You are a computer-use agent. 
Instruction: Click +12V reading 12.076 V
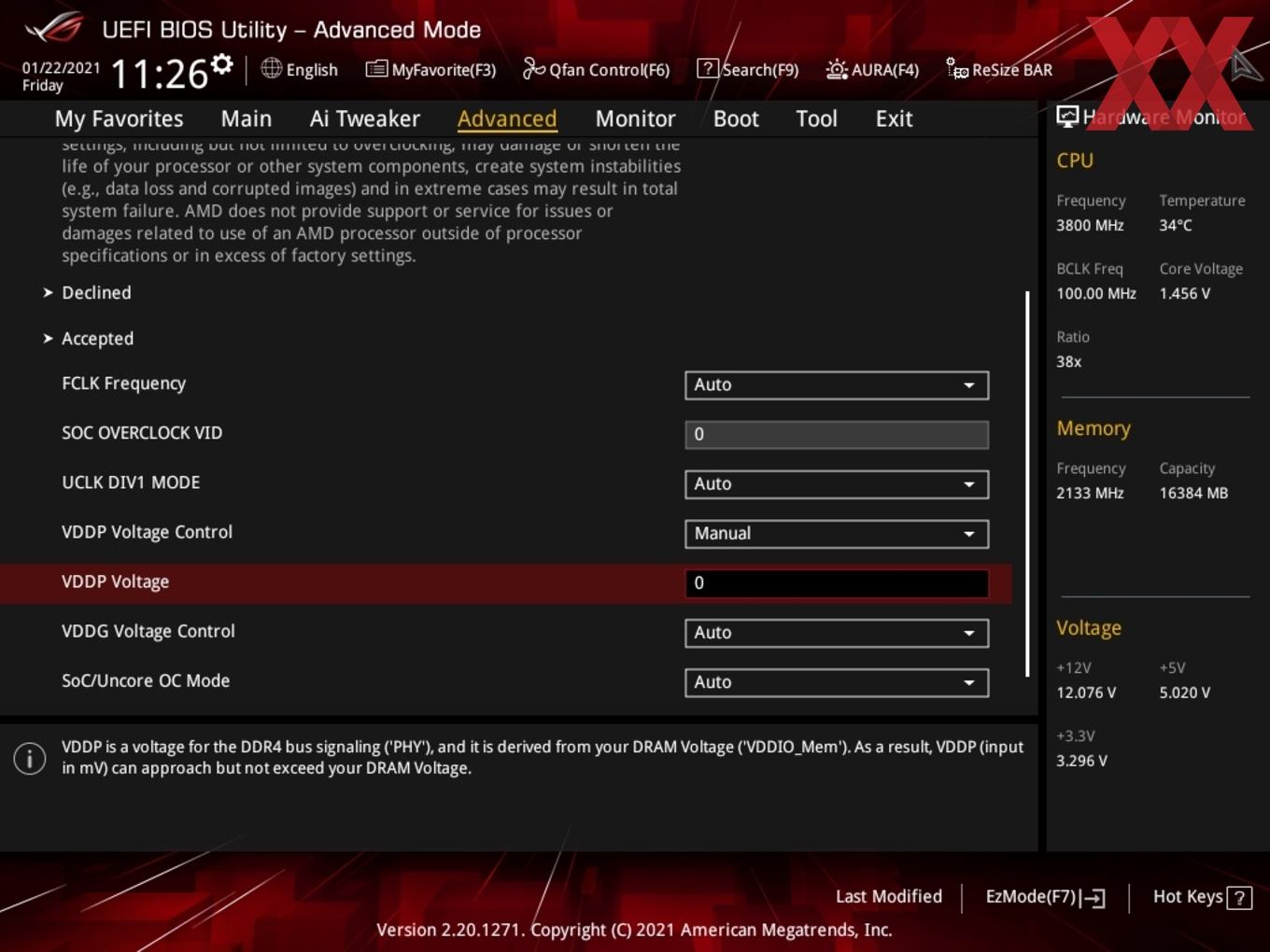pyautogui.click(x=1086, y=693)
